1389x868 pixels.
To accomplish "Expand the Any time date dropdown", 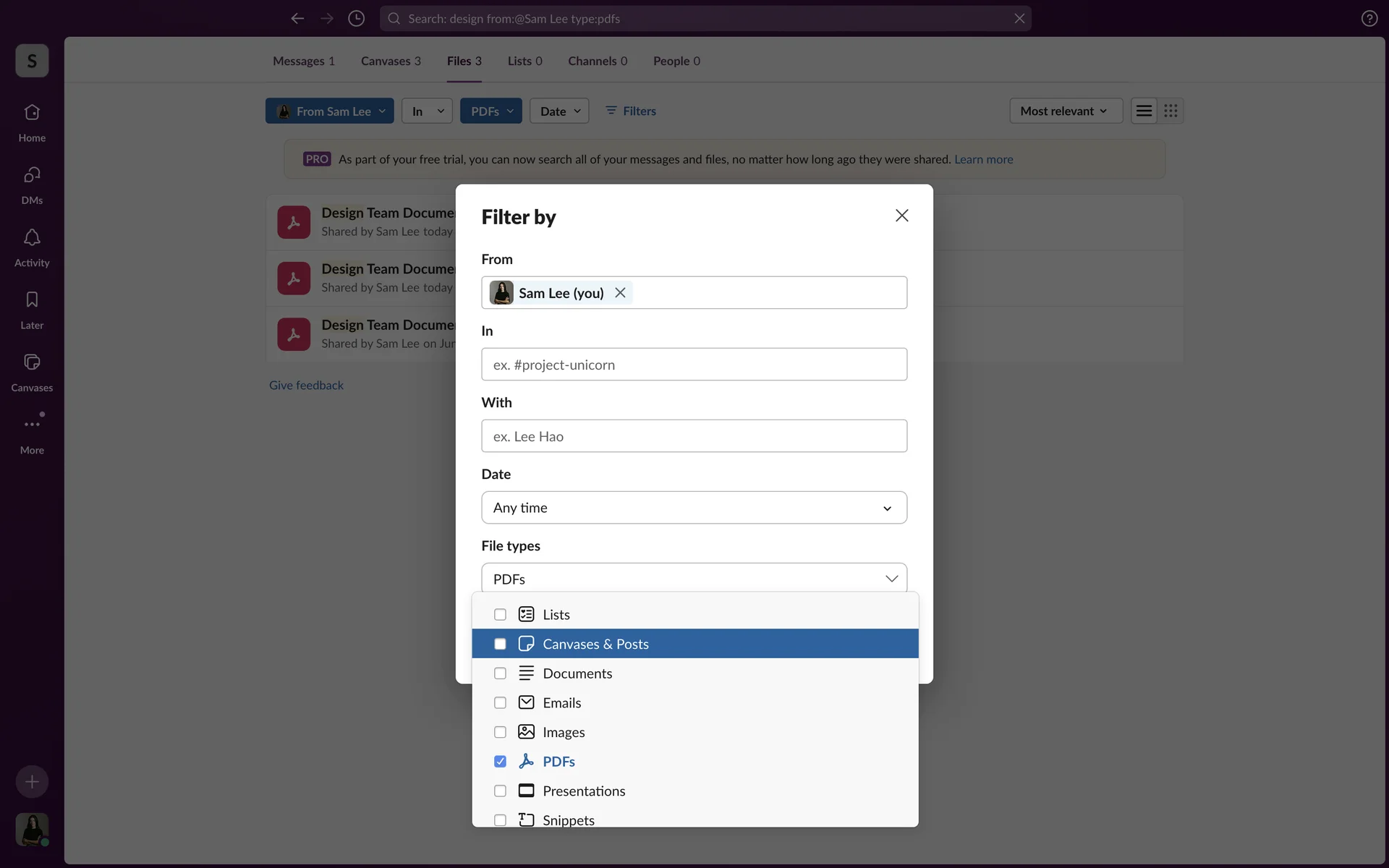I will pos(693,508).
